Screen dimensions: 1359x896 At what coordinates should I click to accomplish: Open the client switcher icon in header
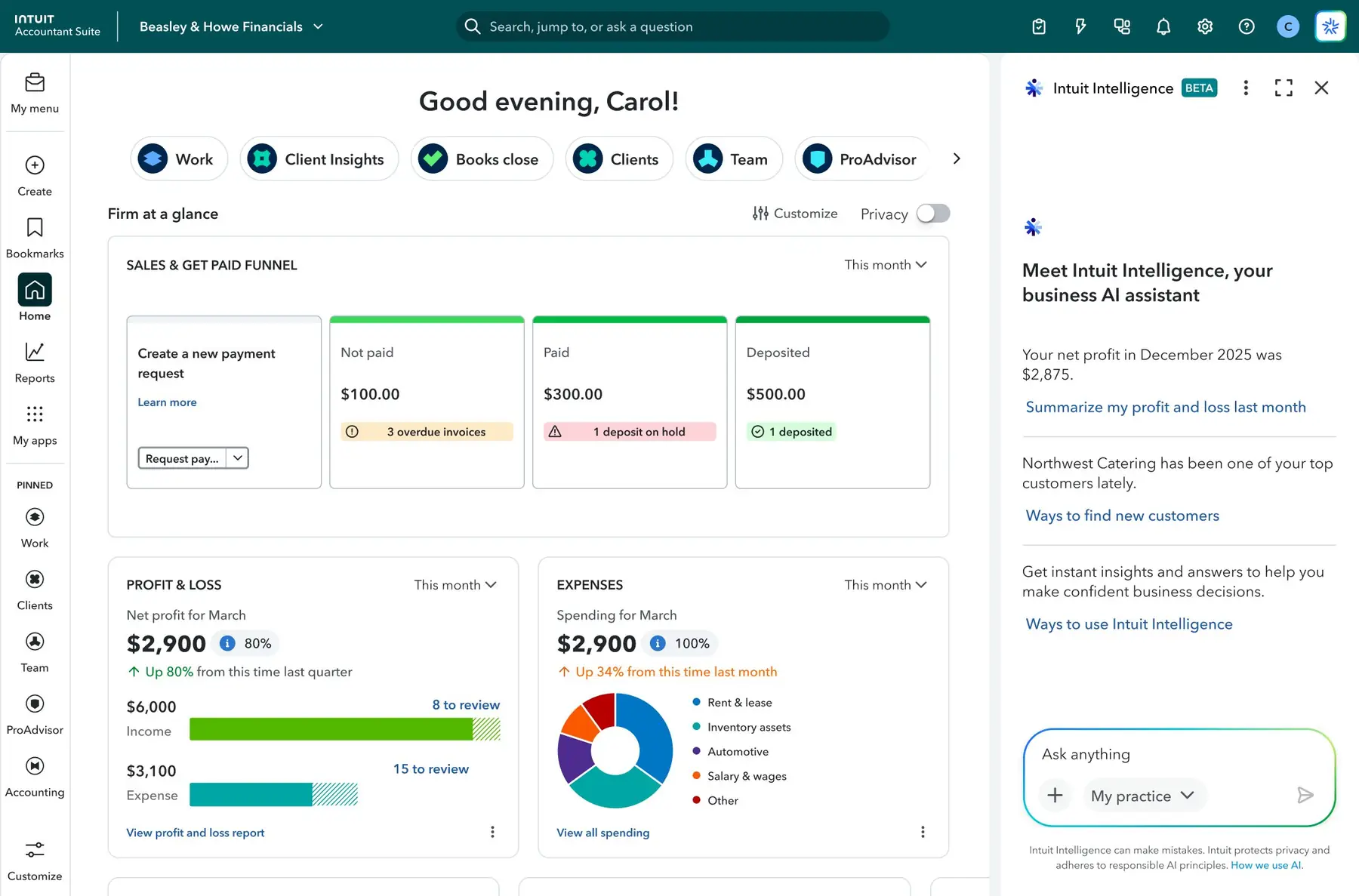1122,26
